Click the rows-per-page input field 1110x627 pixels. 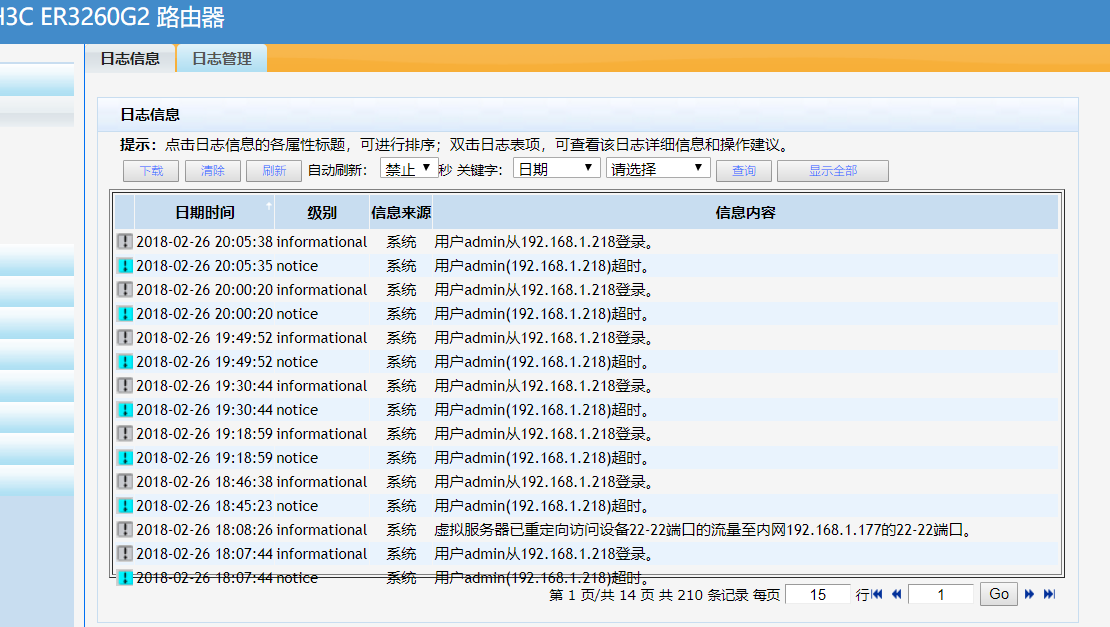pyautogui.click(x=817, y=594)
